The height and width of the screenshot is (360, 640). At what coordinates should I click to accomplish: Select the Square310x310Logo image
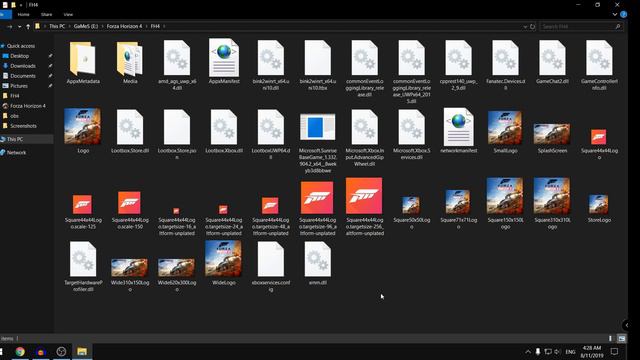tap(552, 203)
